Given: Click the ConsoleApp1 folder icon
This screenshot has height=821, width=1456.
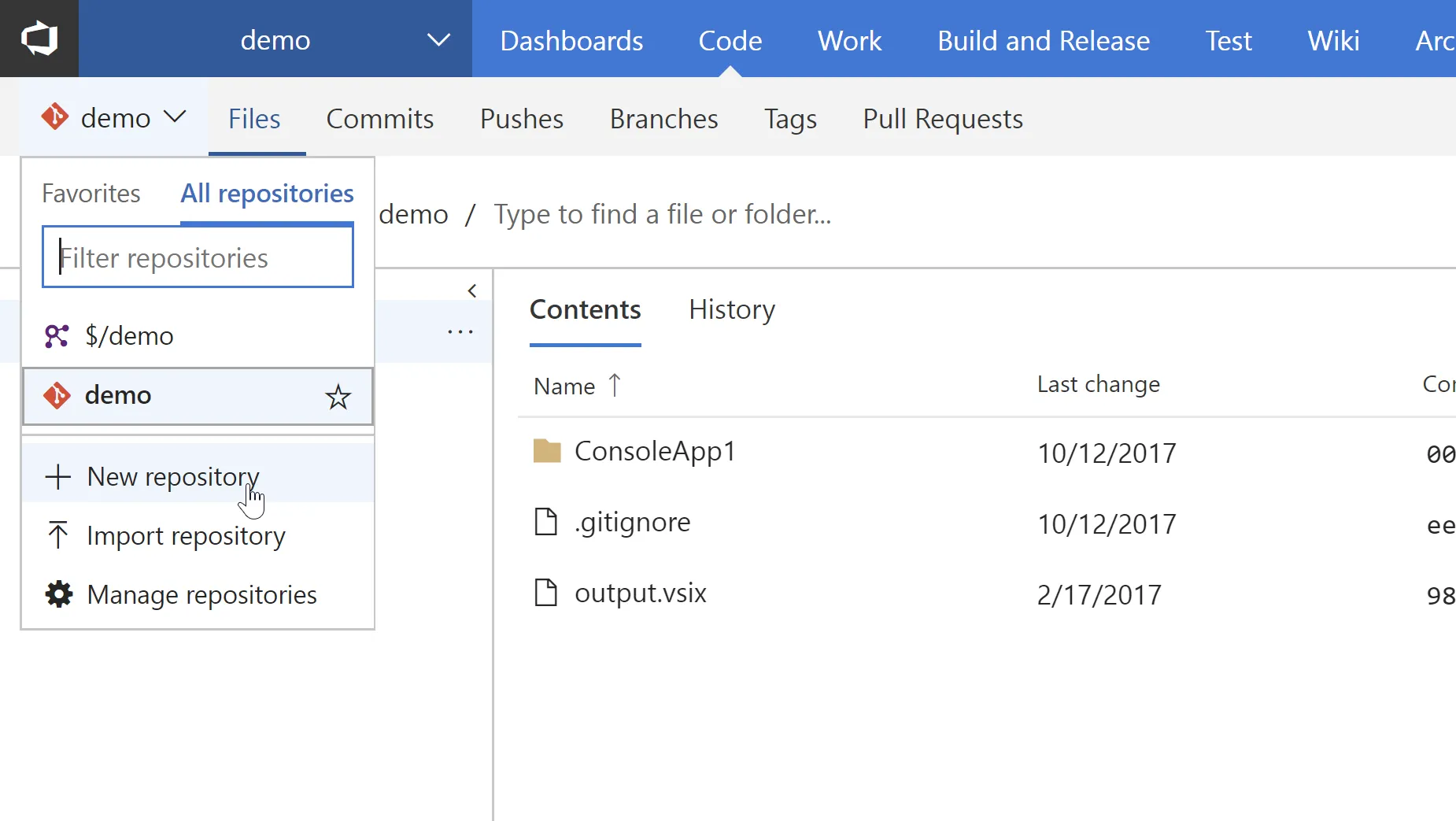Looking at the screenshot, I should pyautogui.click(x=547, y=451).
